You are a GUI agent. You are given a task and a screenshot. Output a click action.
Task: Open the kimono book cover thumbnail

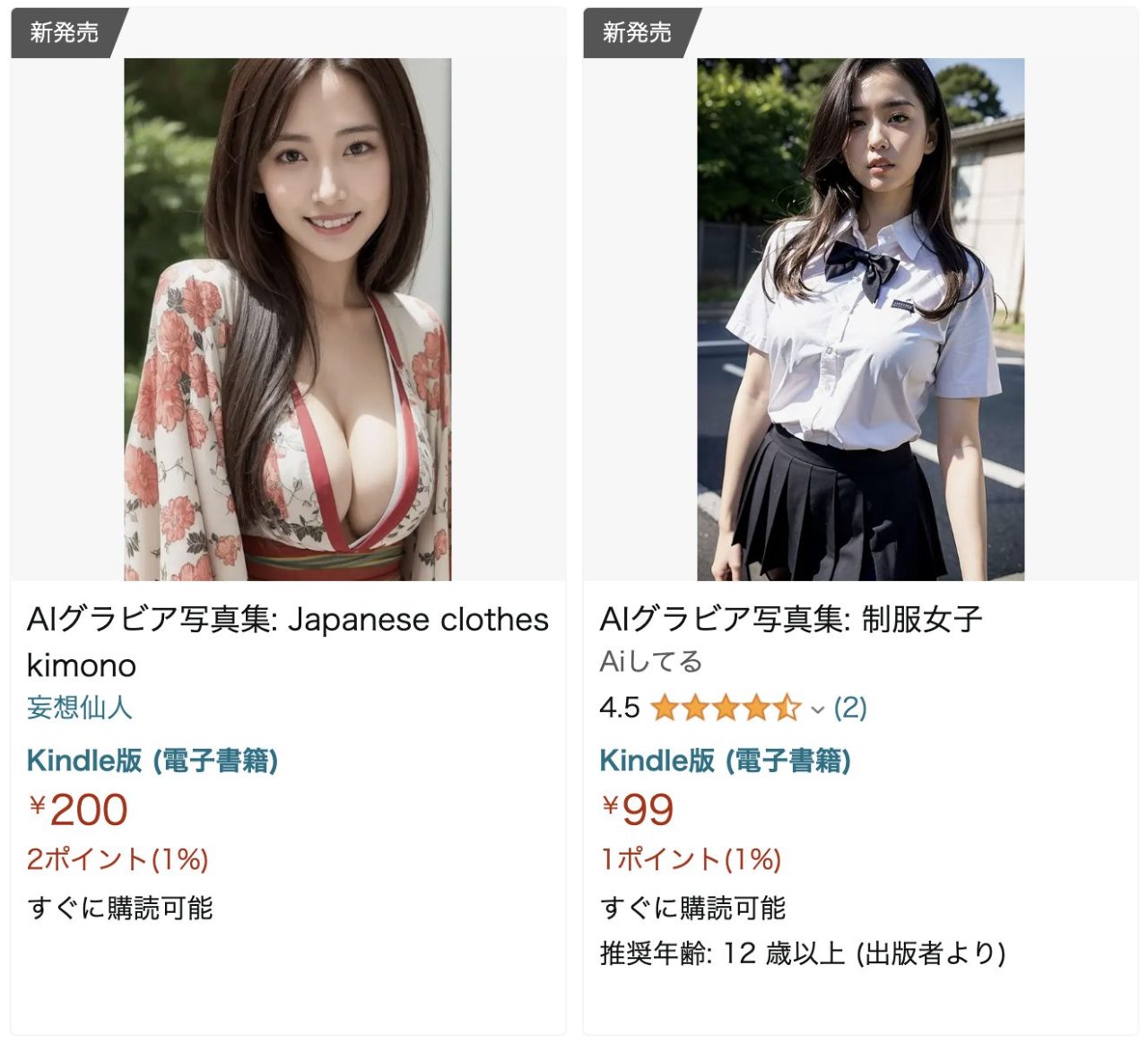click(287, 319)
